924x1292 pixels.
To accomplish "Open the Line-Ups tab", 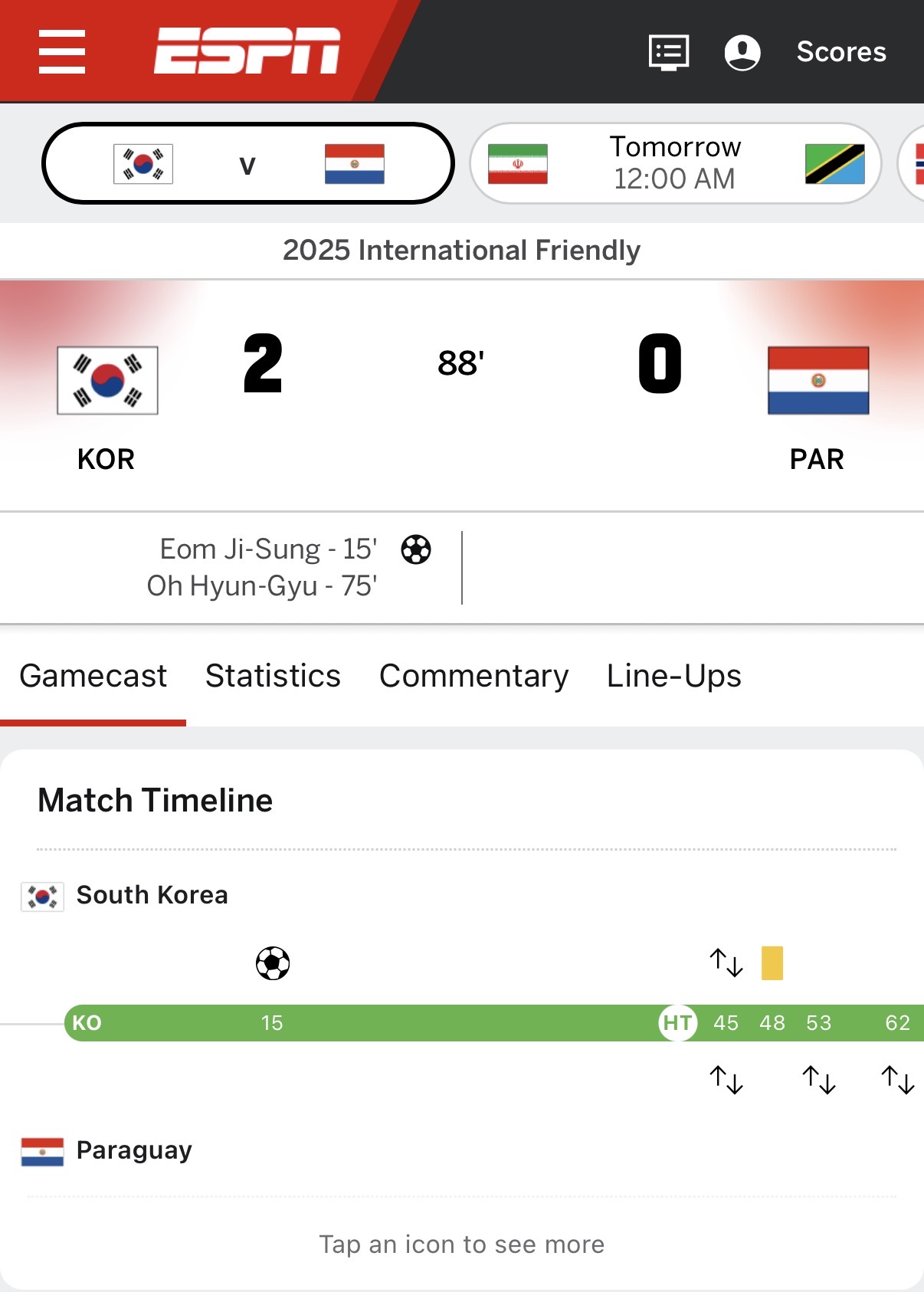I will [673, 676].
